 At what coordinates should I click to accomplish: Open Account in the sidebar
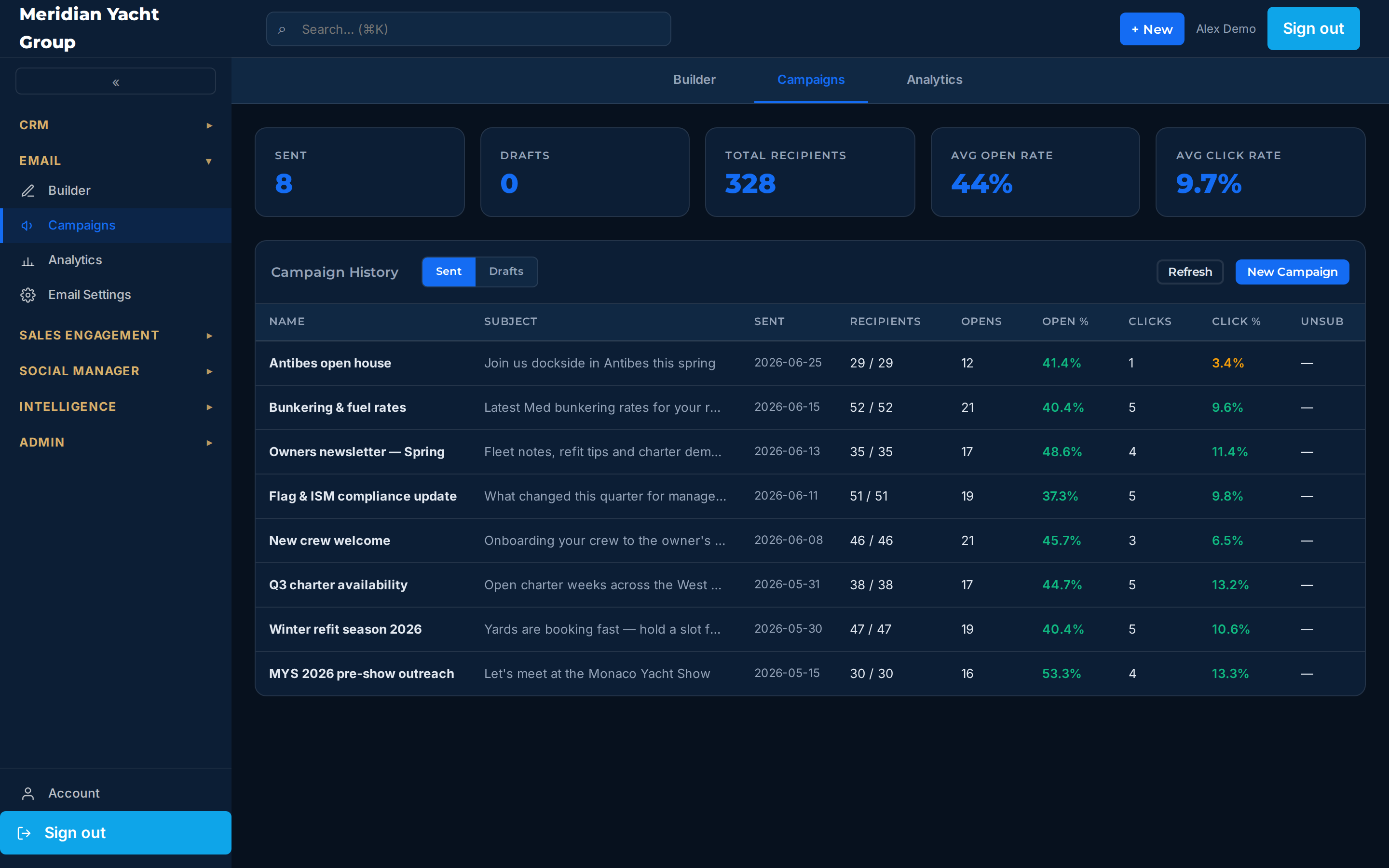116,793
